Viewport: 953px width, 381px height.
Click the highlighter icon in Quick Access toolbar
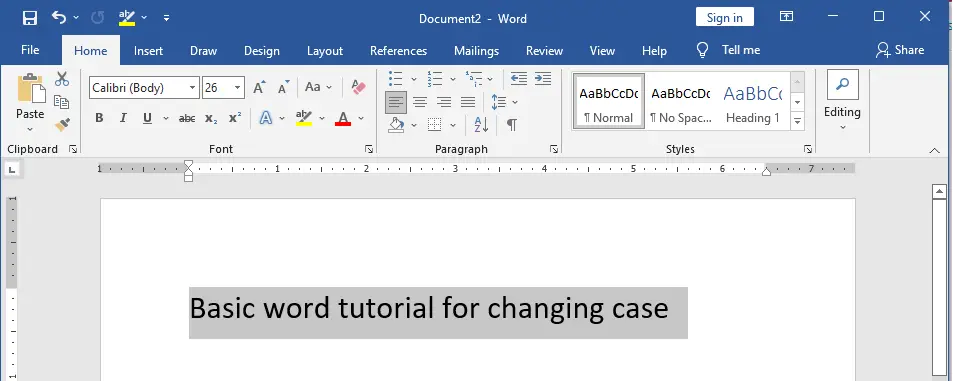pyautogui.click(x=126, y=18)
